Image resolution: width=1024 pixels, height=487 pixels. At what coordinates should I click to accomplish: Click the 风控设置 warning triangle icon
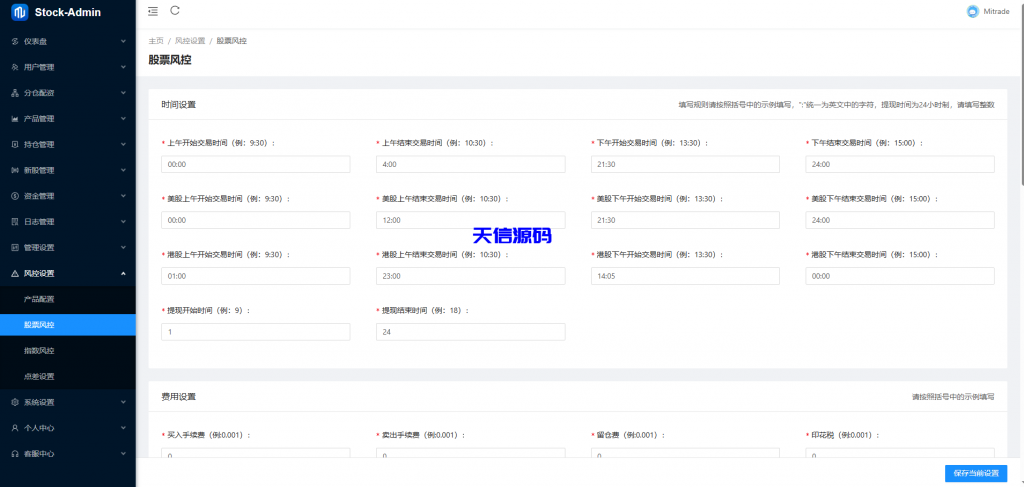pos(15,274)
